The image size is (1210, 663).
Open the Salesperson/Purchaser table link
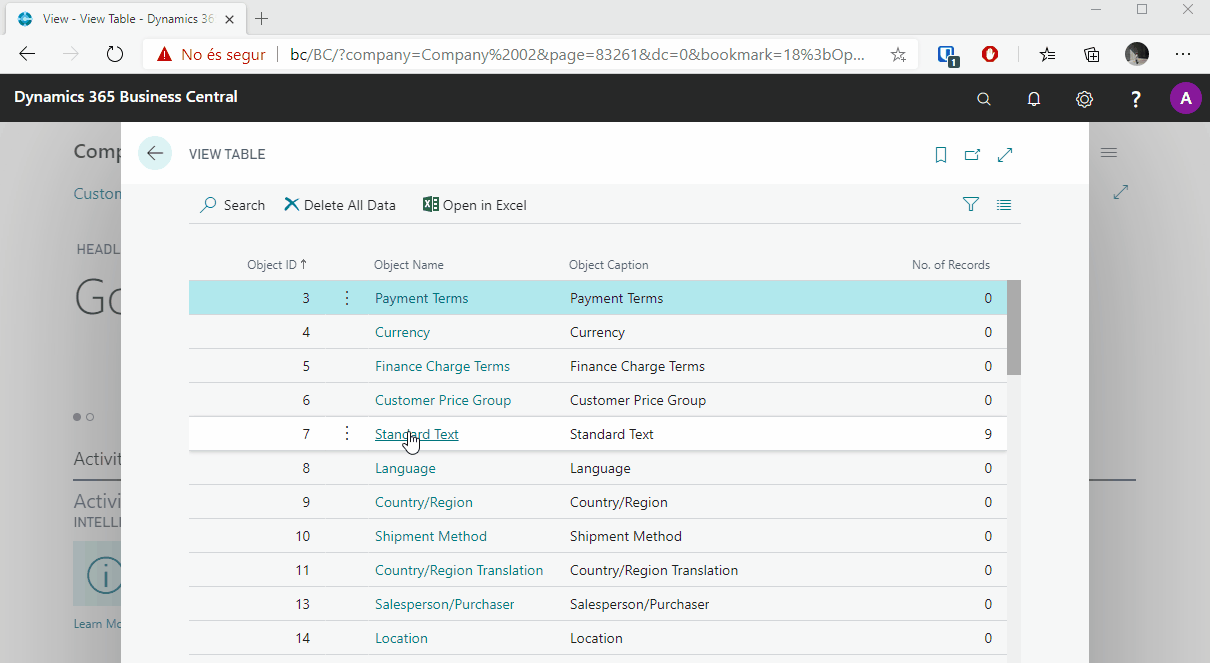pos(444,604)
